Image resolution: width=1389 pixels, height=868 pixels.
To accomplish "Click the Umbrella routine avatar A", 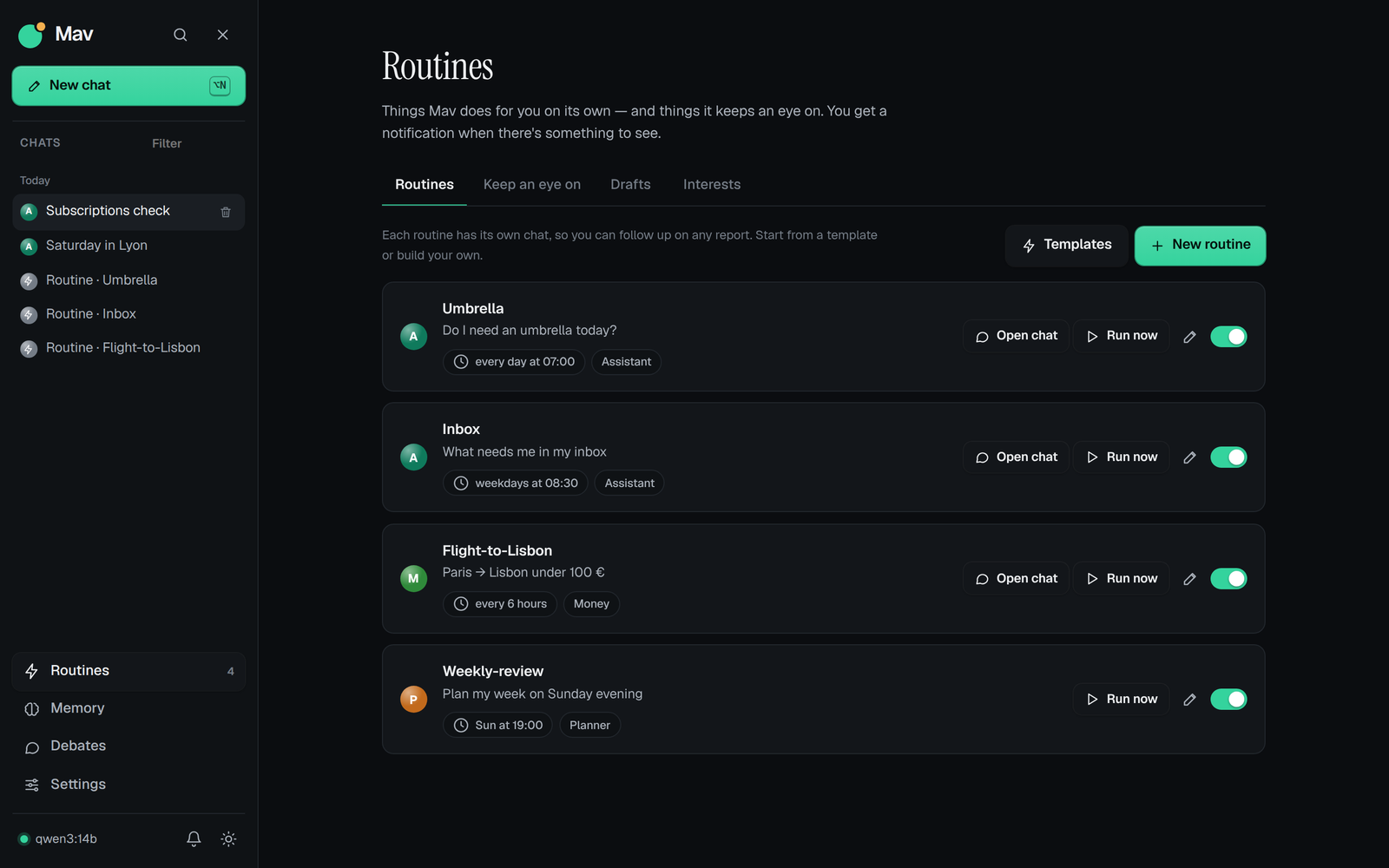I will coord(413,336).
